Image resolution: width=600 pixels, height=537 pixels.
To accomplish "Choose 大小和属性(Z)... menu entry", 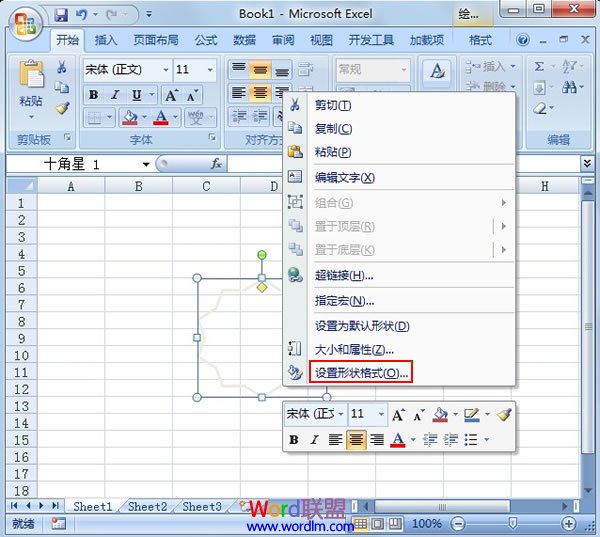I will (399, 349).
